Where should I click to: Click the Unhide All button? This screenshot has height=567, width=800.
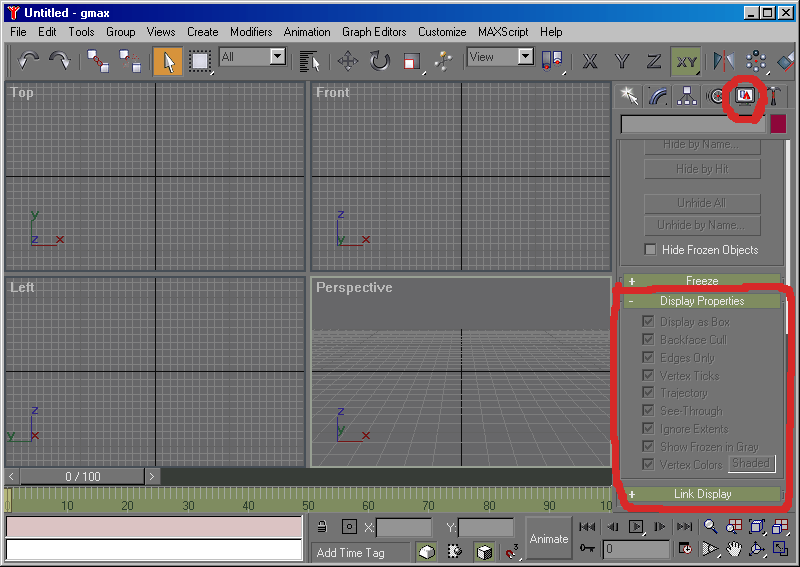[701, 203]
